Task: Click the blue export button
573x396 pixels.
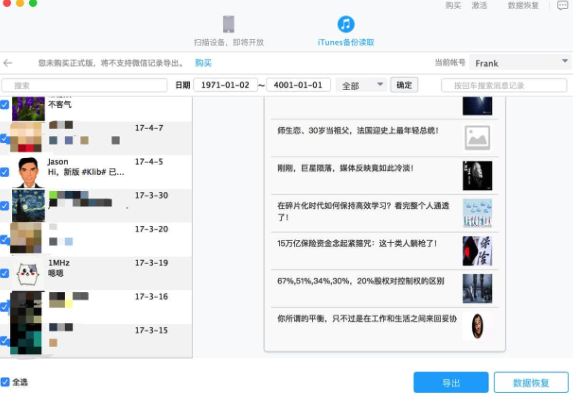Action: [451, 382]
